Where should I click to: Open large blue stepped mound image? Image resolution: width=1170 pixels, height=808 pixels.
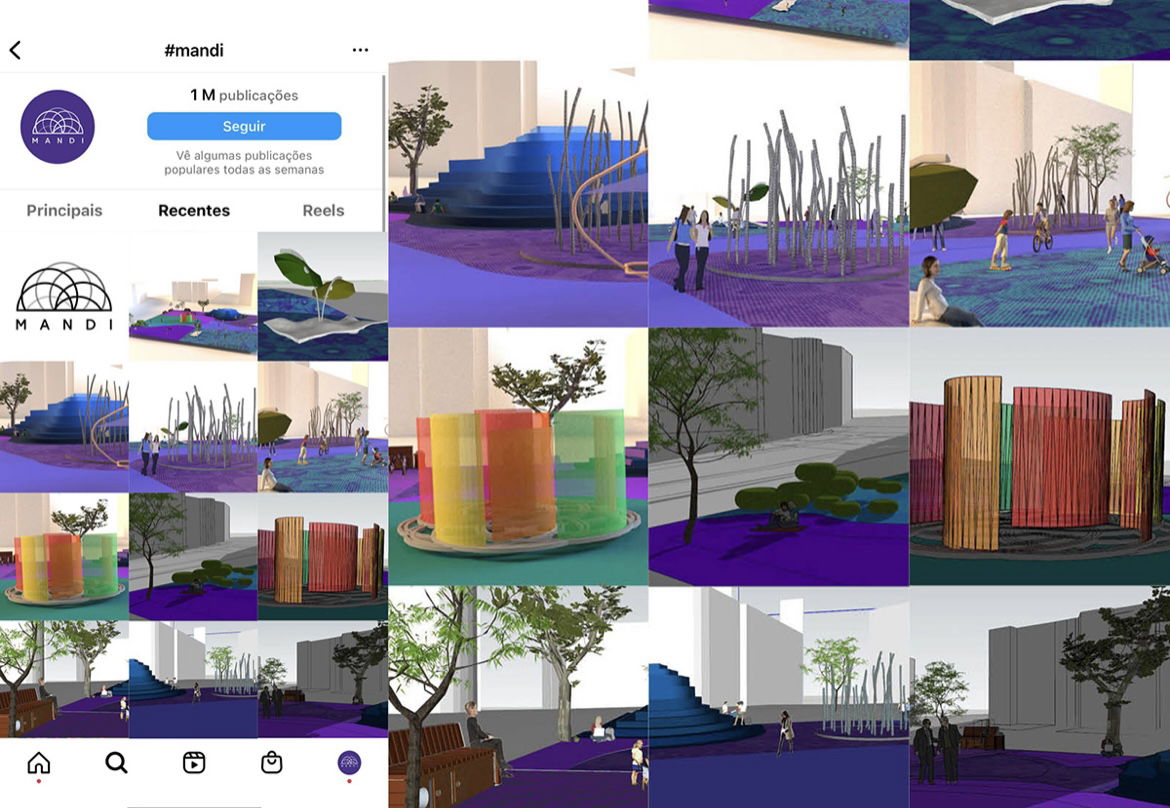click(518, 194)
